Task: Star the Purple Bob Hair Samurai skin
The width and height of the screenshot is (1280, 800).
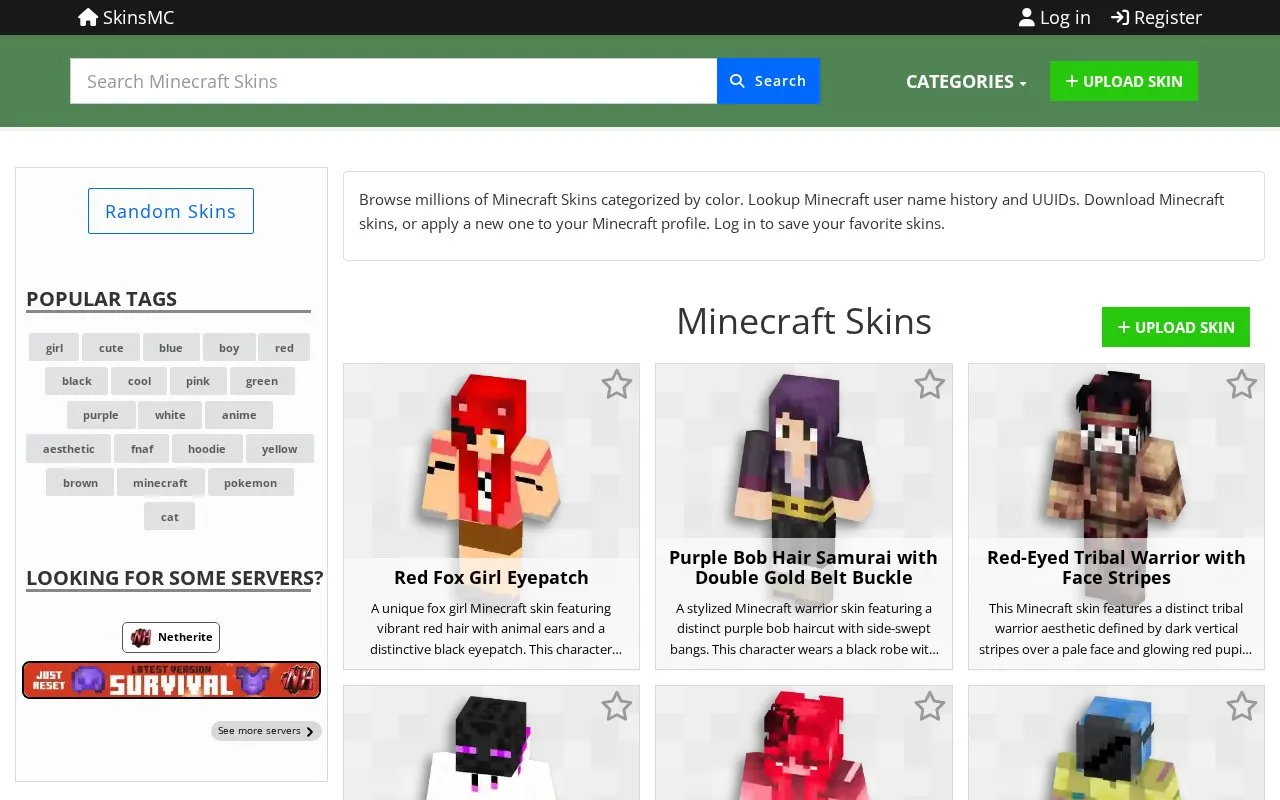Action: pyautogui.click(x=930, y=385)
